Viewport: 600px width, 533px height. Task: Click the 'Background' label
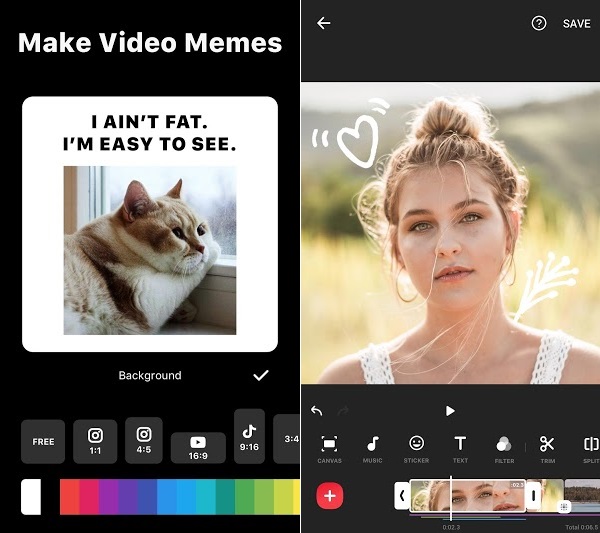tap(150, 375)
